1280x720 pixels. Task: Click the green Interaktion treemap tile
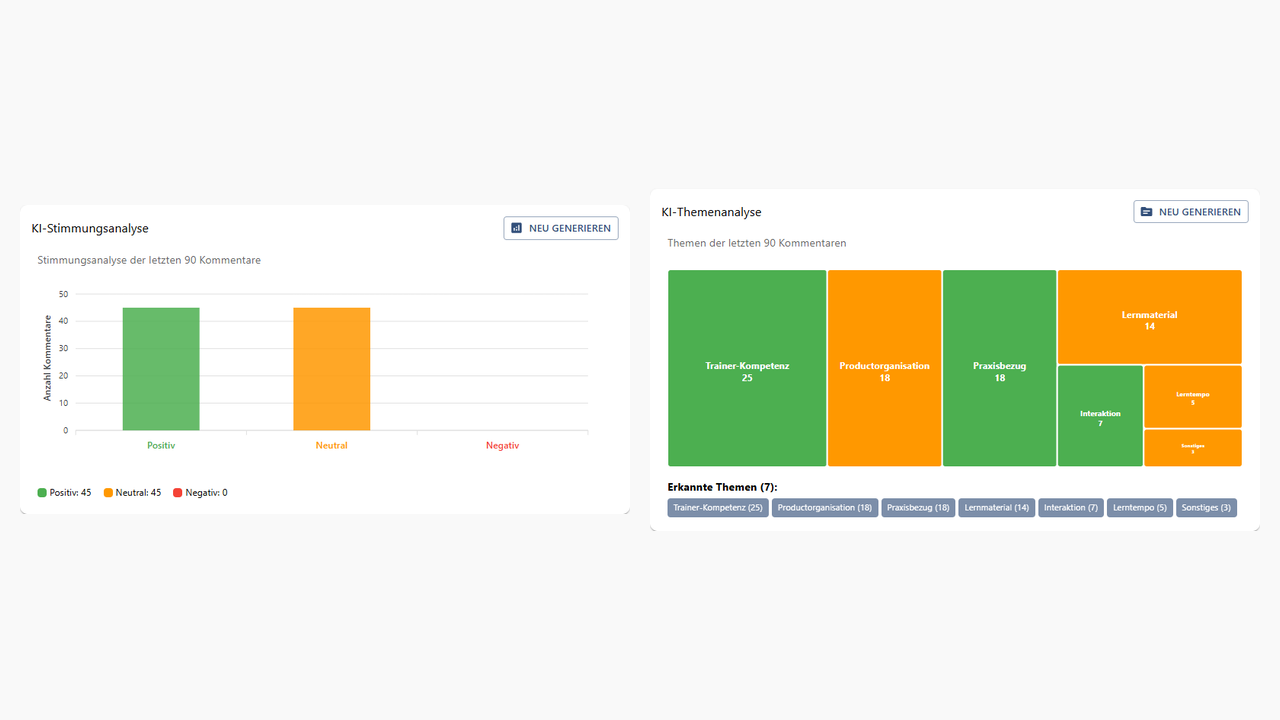tap(1100, 416)
